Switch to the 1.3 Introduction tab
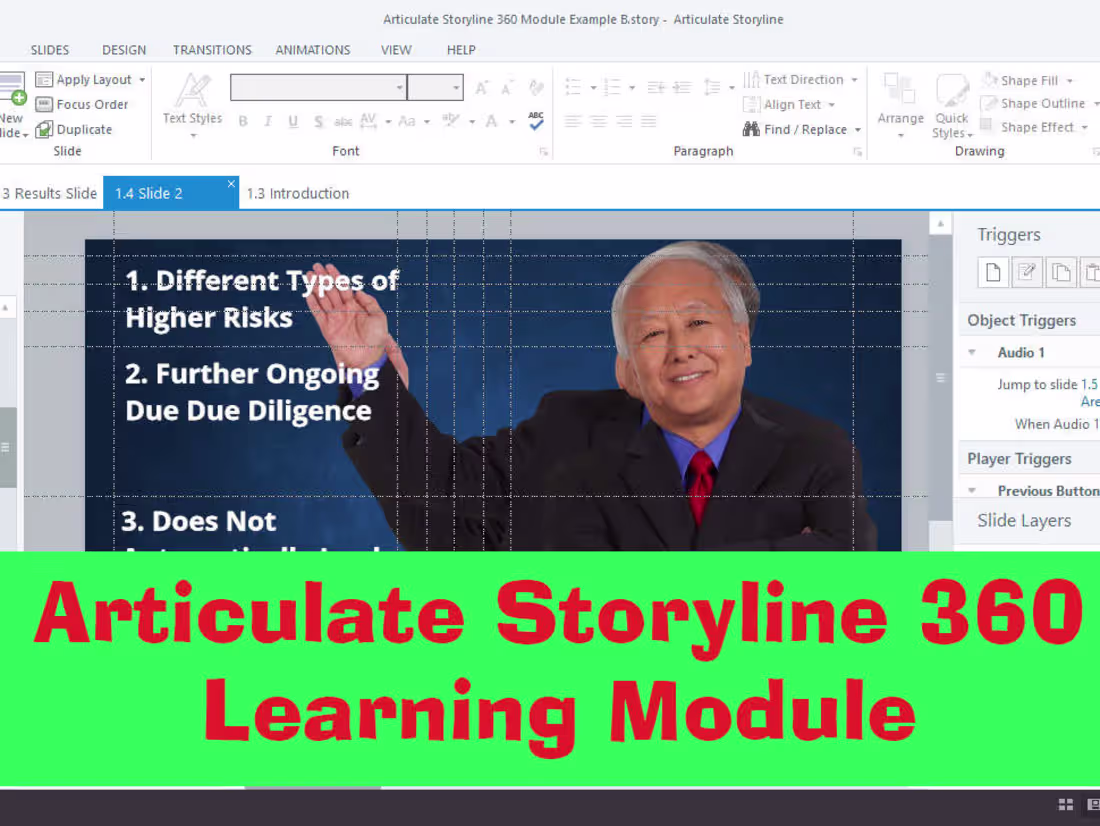This screenshot has width=1100, height=826. [x=297, y=194]
